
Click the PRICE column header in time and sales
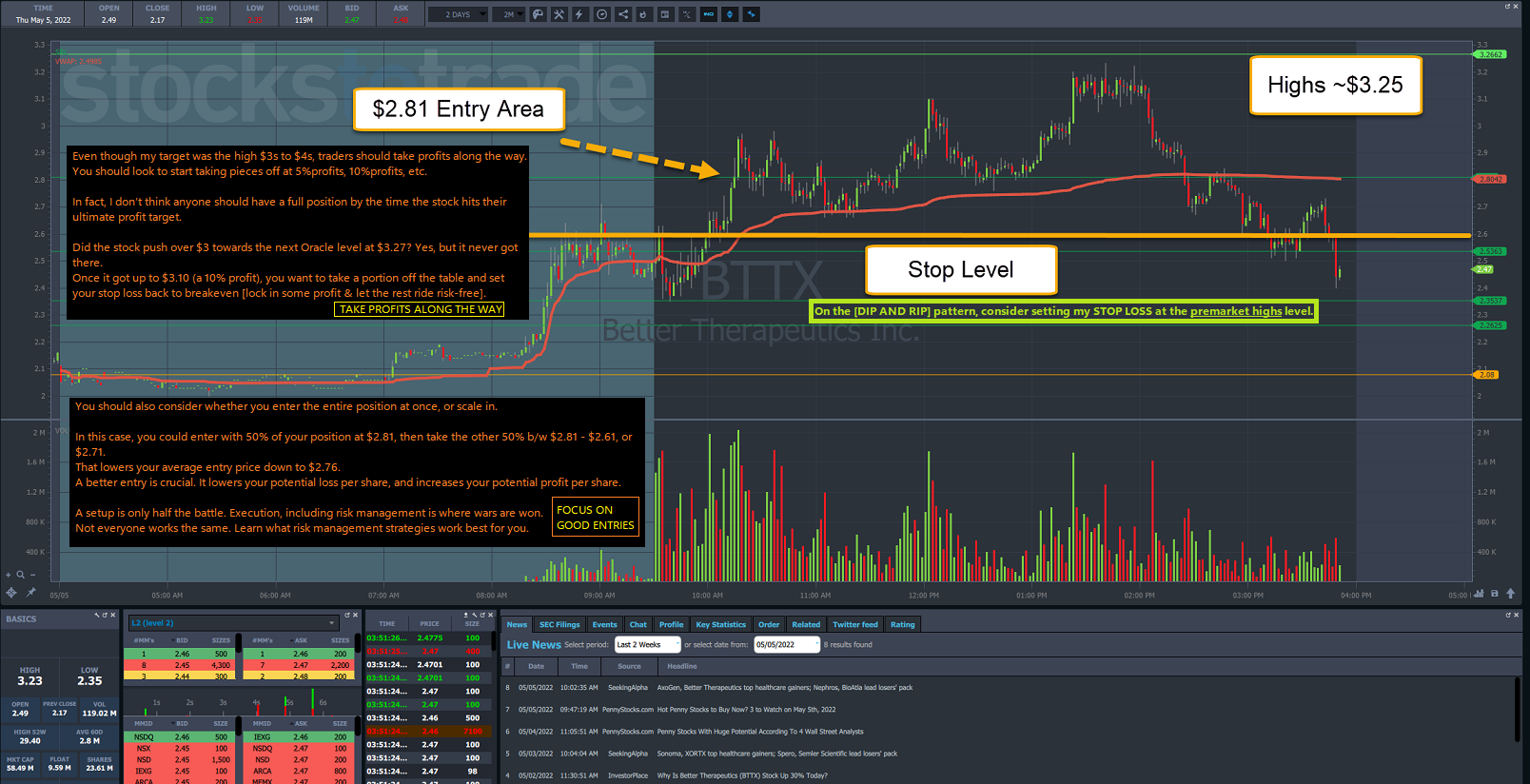(430, 624)
